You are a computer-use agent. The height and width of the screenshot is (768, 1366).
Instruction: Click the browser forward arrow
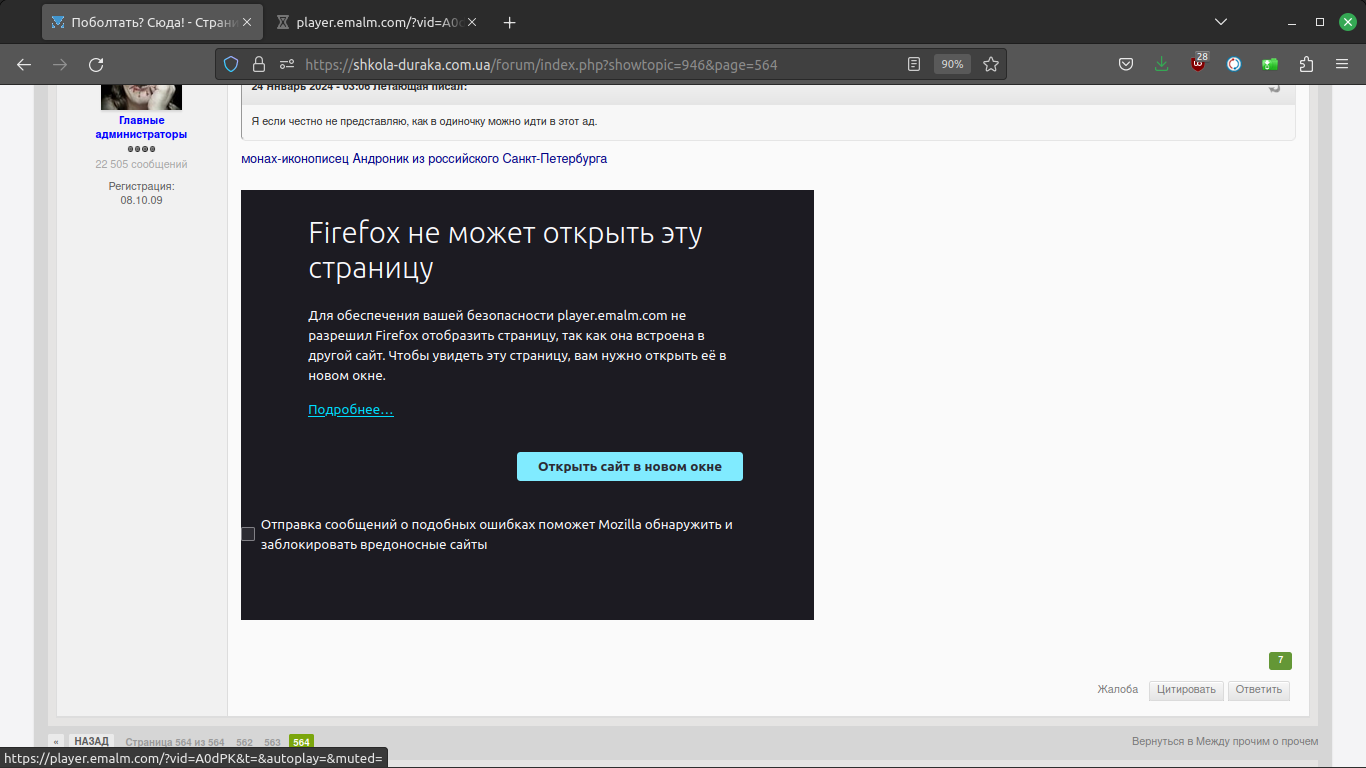point(60,64)
